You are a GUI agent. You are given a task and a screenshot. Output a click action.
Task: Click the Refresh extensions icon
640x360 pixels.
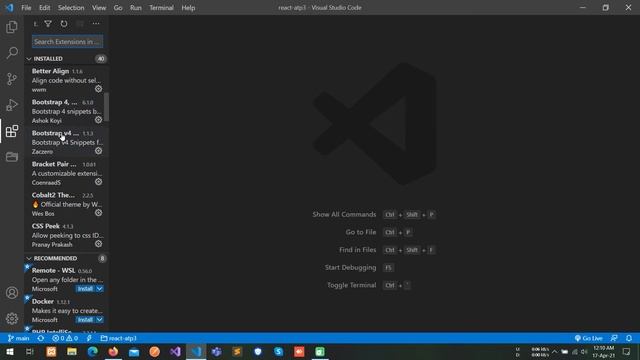click(x=64, y=24)
